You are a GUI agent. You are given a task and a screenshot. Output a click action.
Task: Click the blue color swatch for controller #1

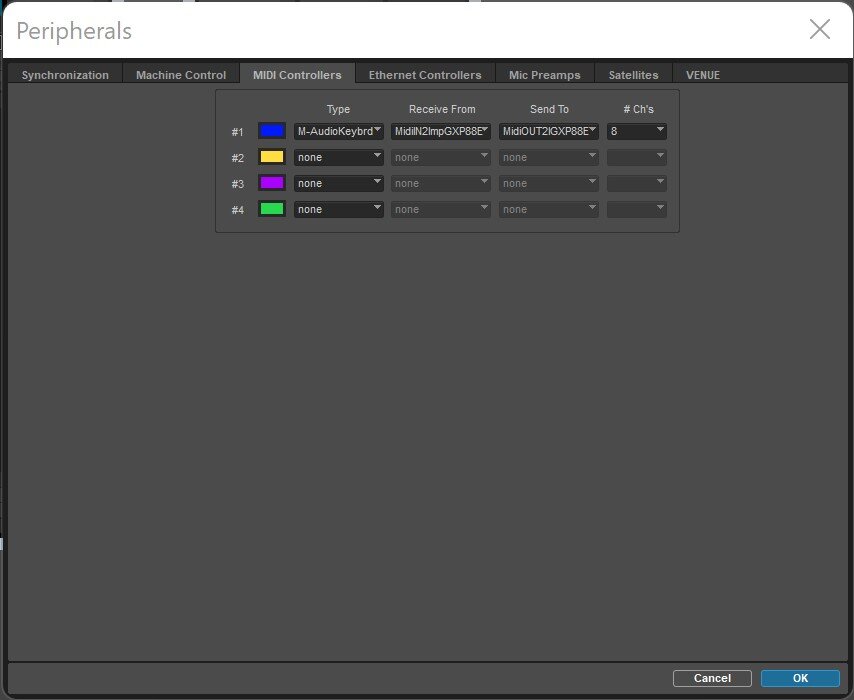click(x=271, y=131)
